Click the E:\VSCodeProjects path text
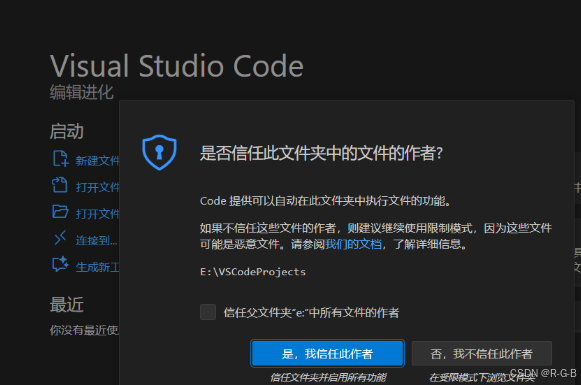This screenshot has height=385, width=581. (253, 272)
